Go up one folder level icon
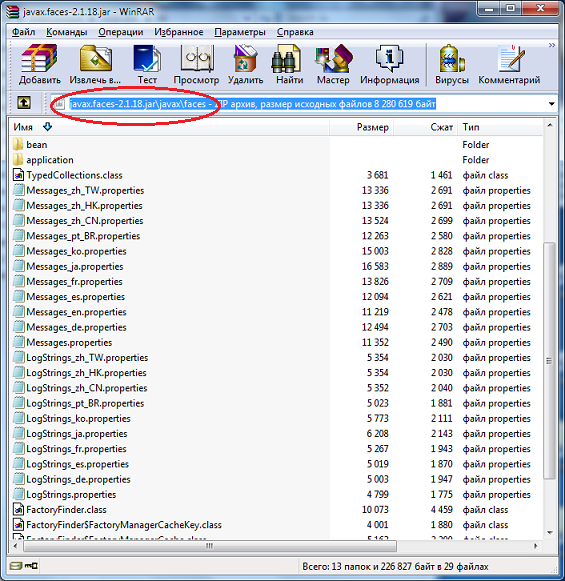This screenshot has width=565, height=581. (24, 103)
